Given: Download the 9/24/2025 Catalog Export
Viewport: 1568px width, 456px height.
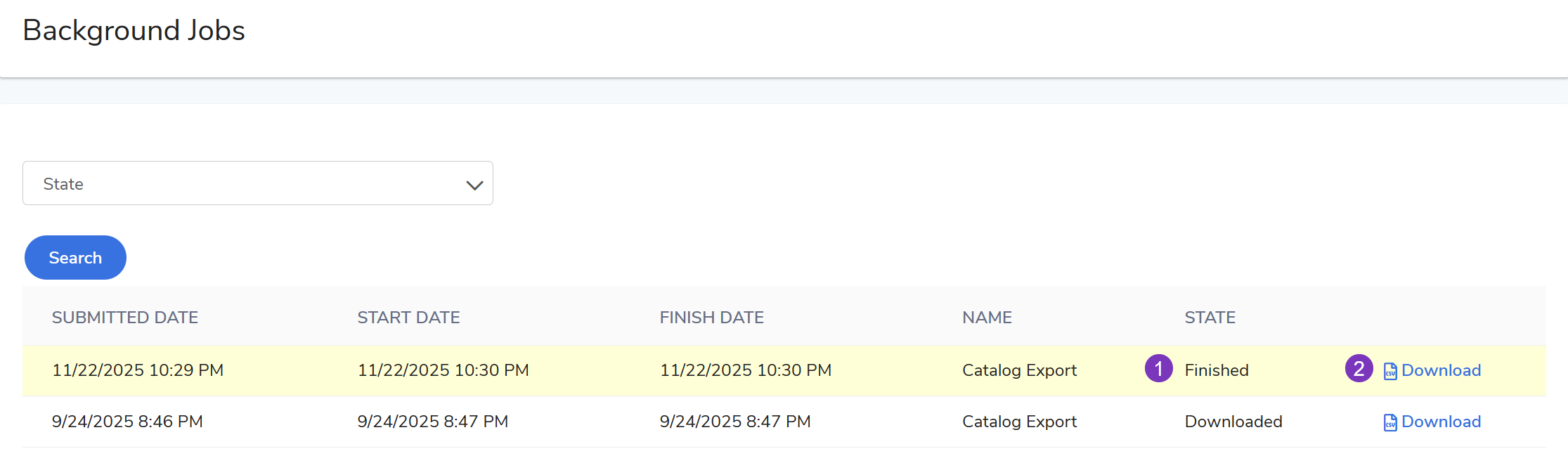Looking at the screenshot, I should [x=1440, y=422].
